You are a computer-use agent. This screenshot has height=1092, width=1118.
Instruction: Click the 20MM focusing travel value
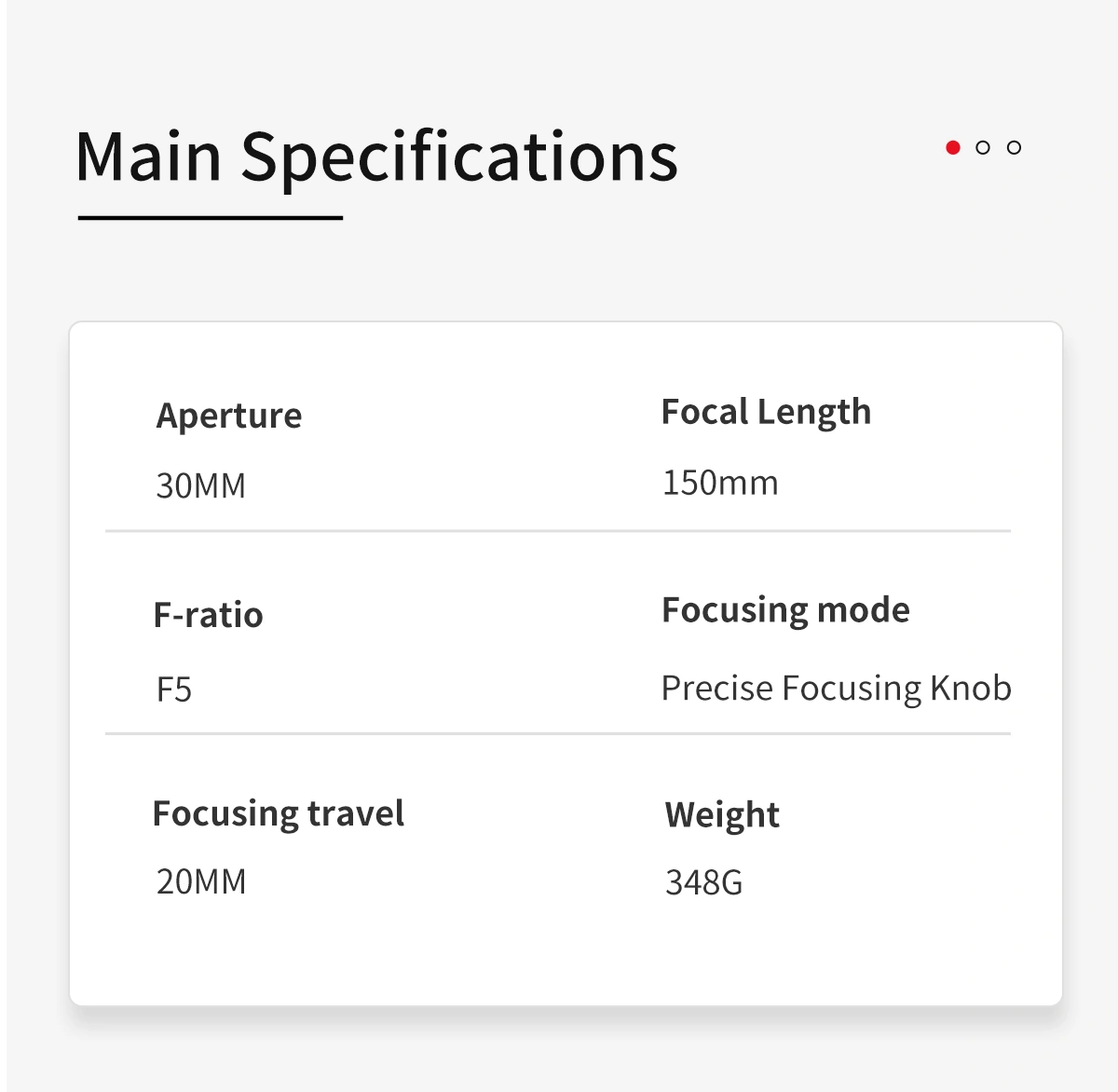pos(201,881)
